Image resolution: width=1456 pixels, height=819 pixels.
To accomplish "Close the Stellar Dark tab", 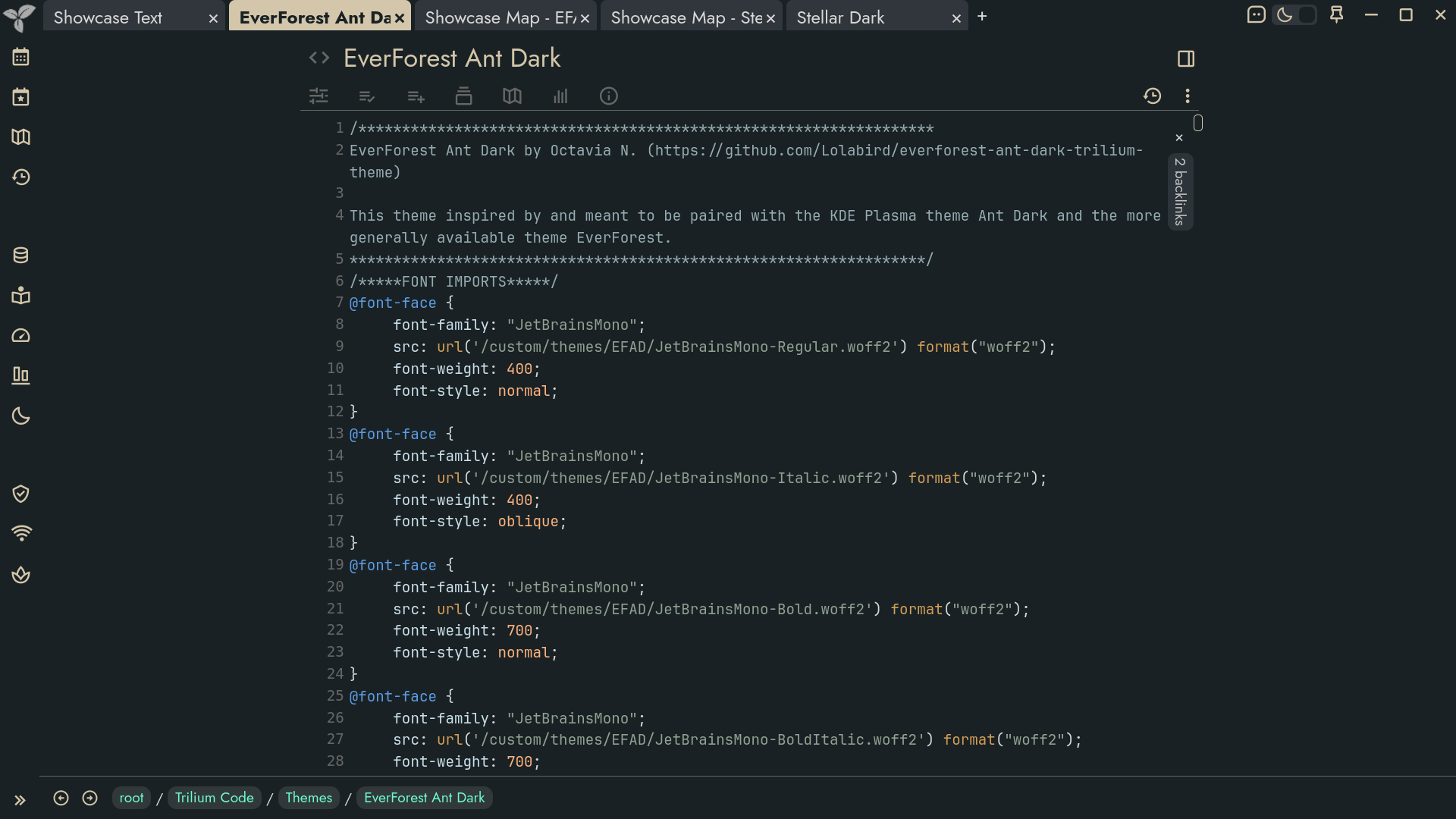I will click(x=956, y=18).
